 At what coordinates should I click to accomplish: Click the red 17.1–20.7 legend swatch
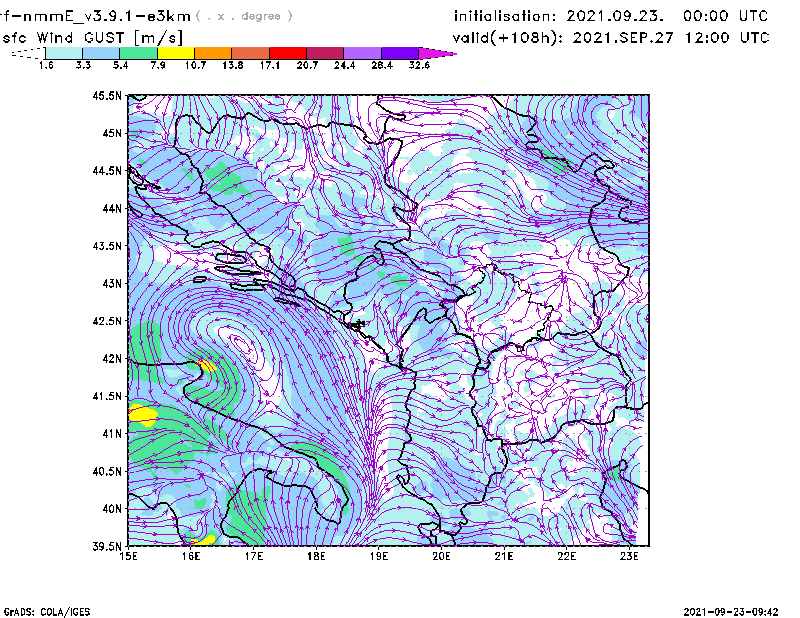pyautogui.click(x=288, y=53)
